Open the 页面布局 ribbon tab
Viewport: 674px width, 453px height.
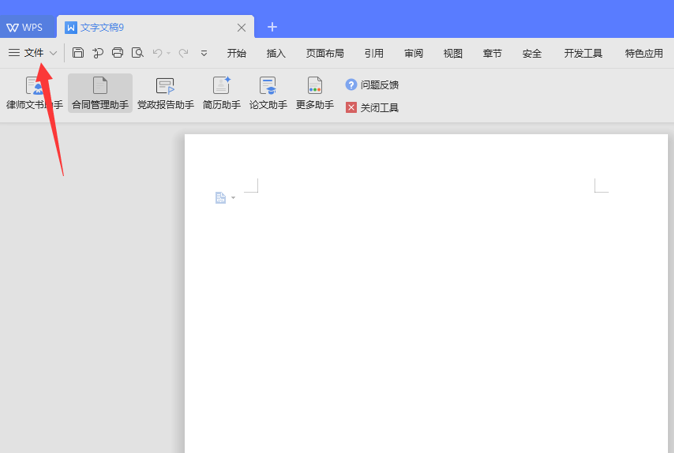(325, 53)
